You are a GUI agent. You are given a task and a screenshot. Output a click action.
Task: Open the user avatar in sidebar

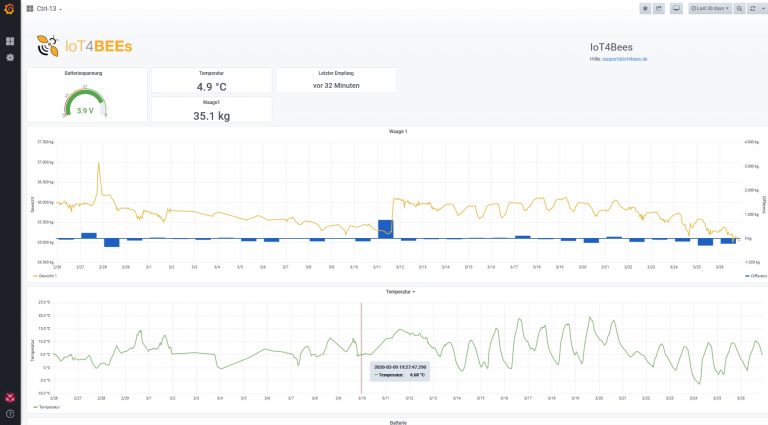click(x=10, y=398)
